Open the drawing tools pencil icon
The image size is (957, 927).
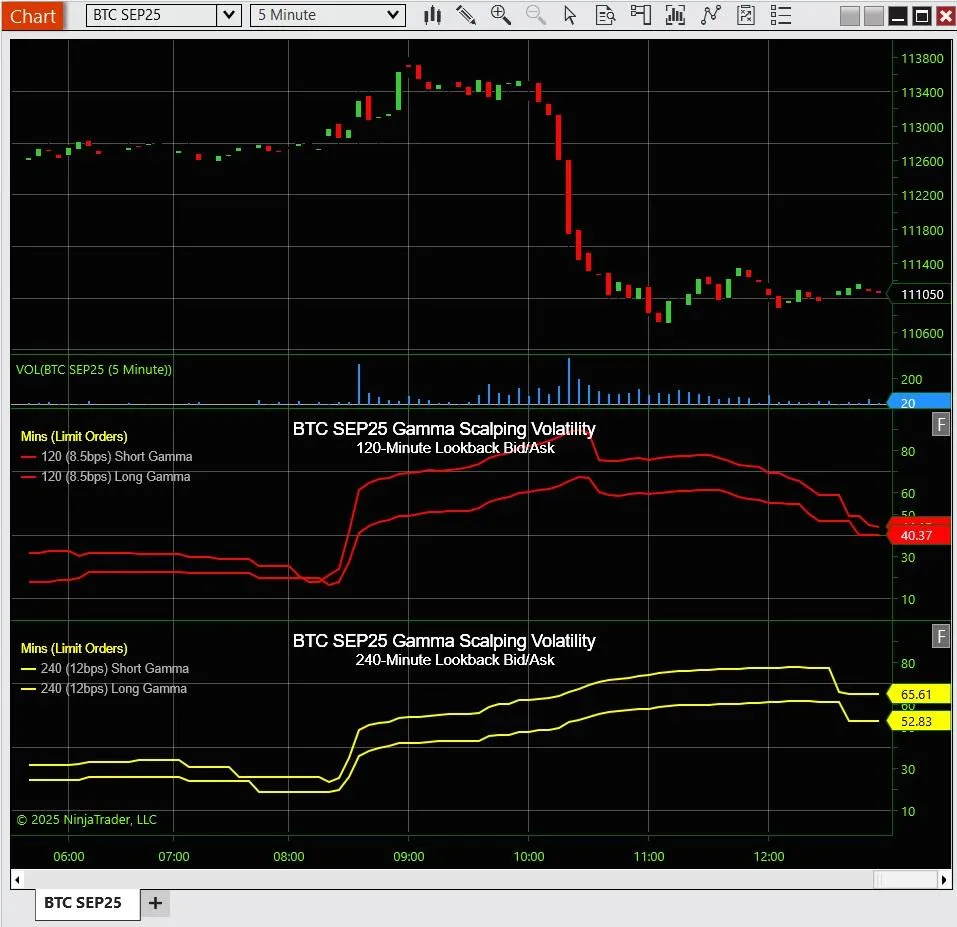coord(466,15)
